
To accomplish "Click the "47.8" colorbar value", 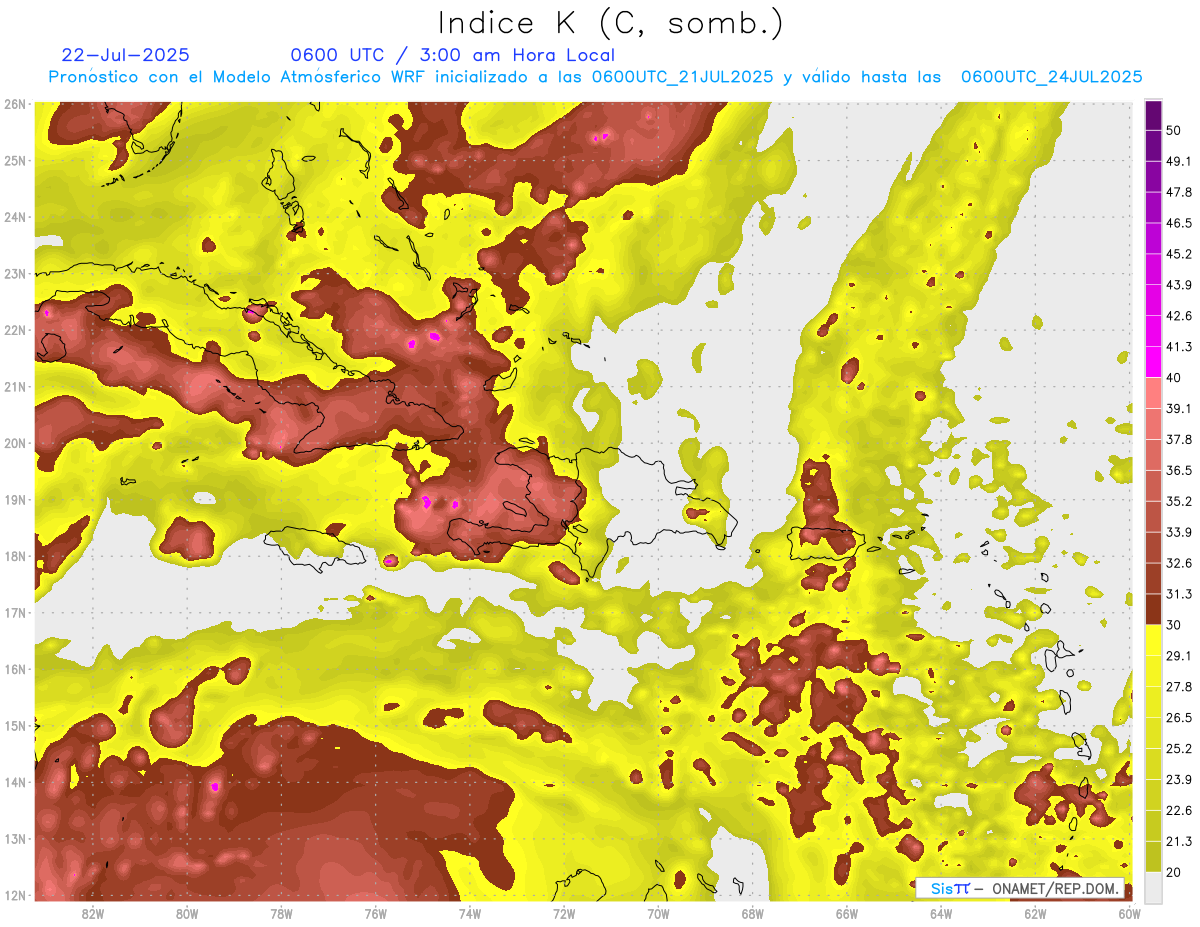I will coord(1179,192).
